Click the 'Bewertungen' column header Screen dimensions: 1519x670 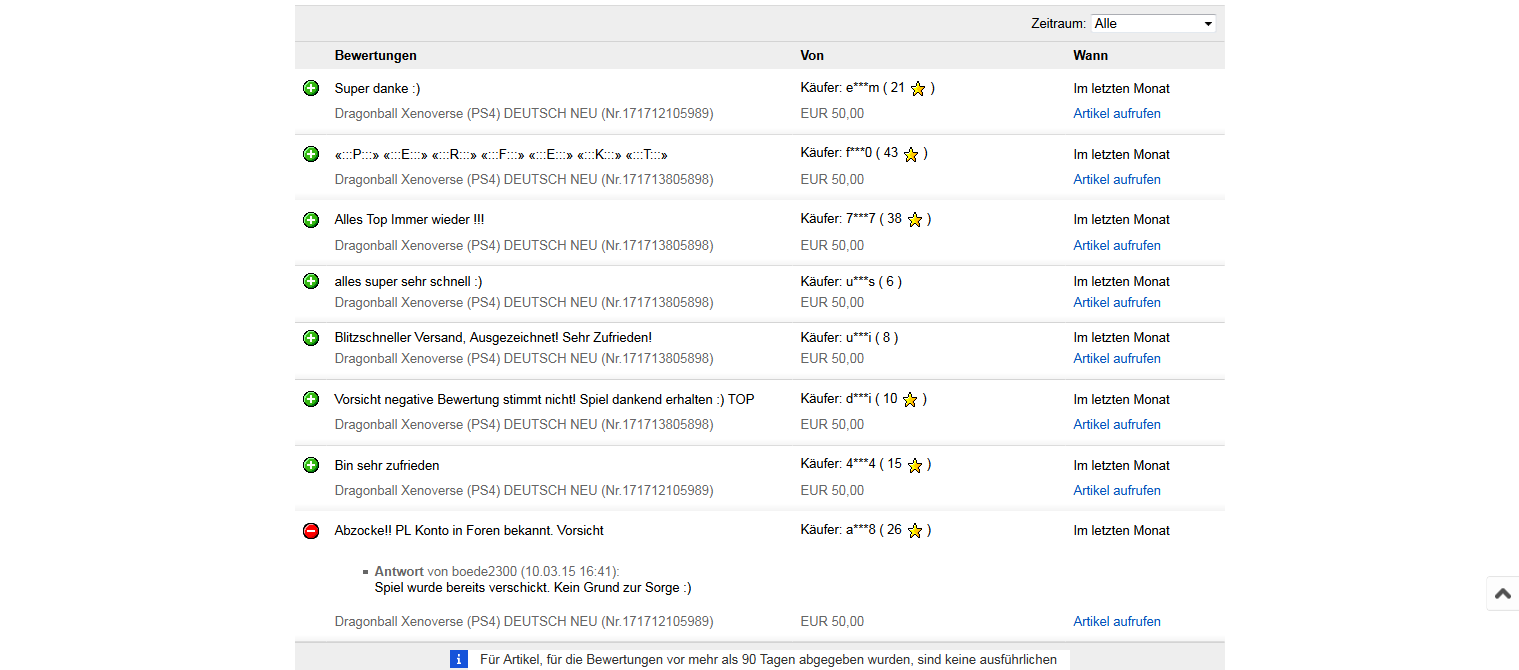pos(375,56)
